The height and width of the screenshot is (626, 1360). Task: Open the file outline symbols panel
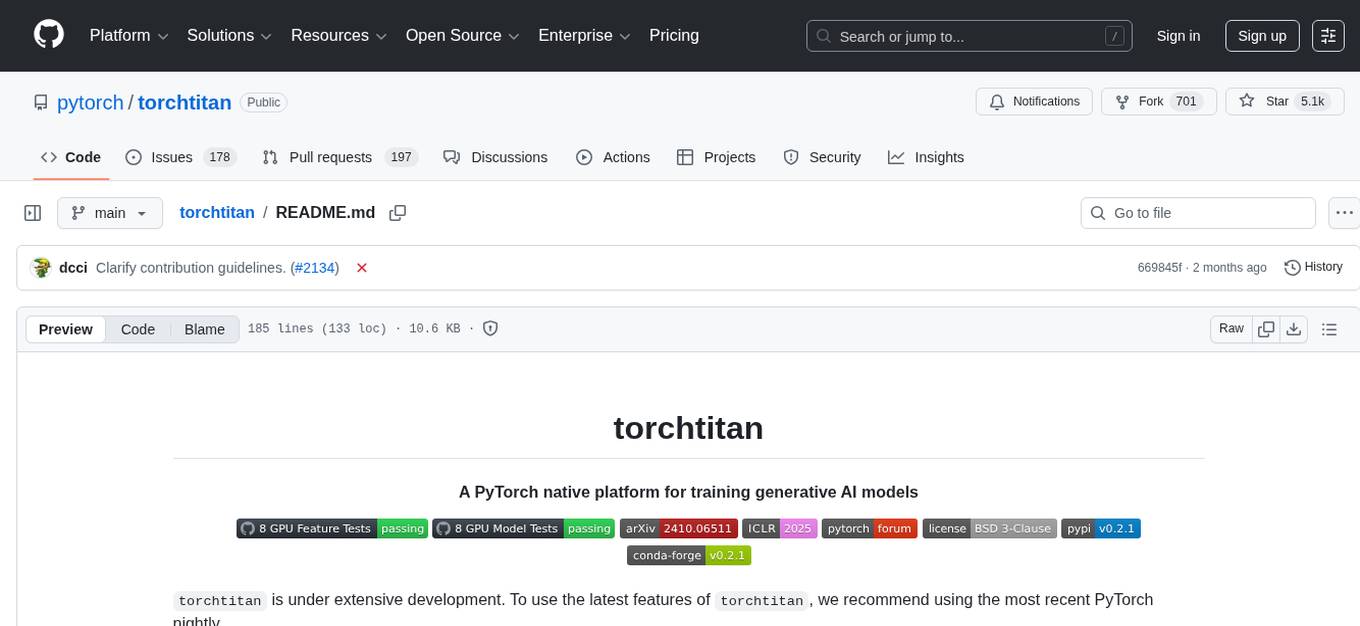tap(1330, 328)
